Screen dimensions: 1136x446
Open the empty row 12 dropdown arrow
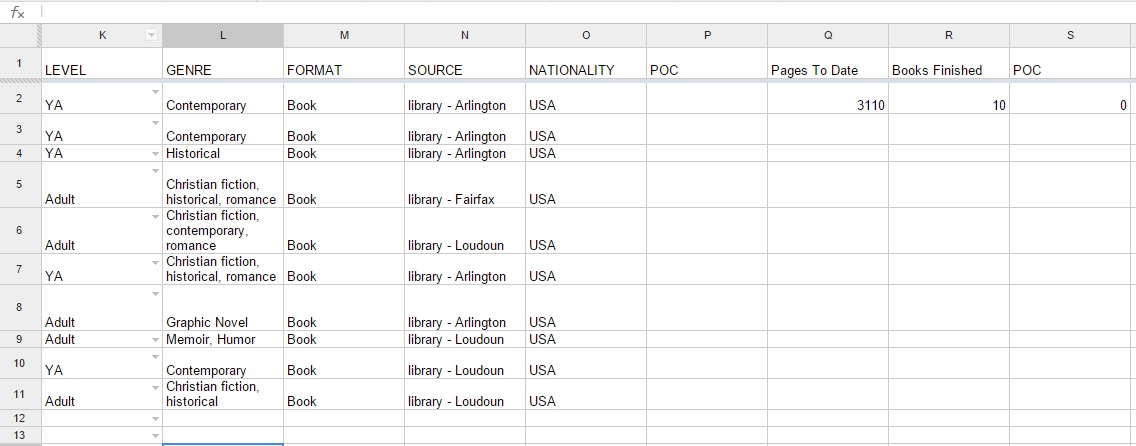pyautogui.click(x=155, y=418)
